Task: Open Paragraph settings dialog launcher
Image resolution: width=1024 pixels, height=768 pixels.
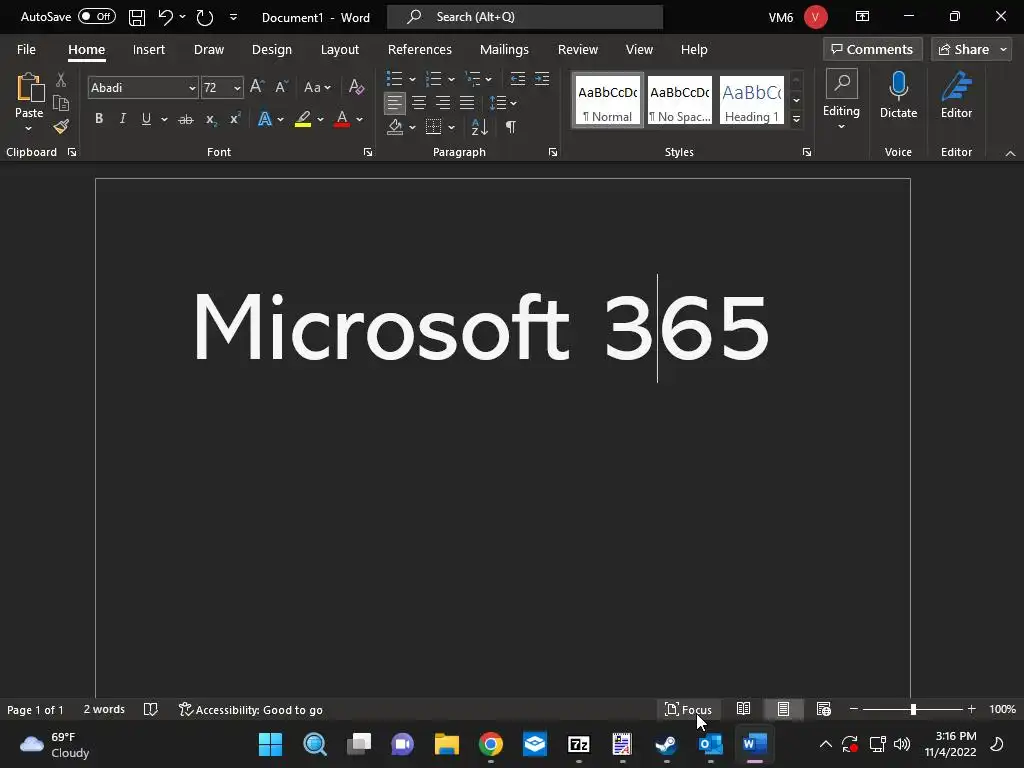Action: [x=553, y=152]
